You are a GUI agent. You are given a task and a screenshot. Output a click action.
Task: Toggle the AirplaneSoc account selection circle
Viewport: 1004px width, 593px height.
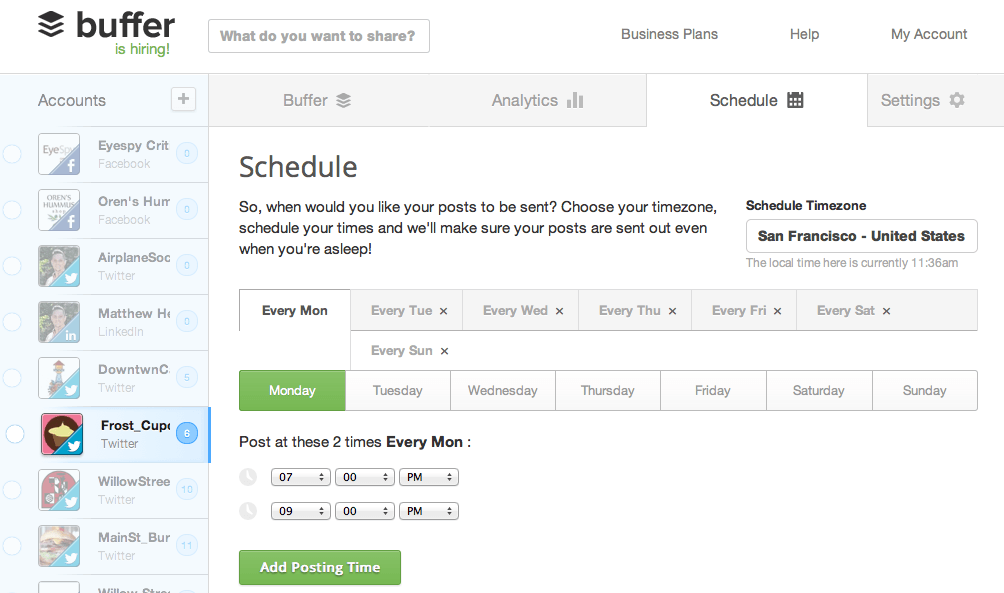(14, 266)
